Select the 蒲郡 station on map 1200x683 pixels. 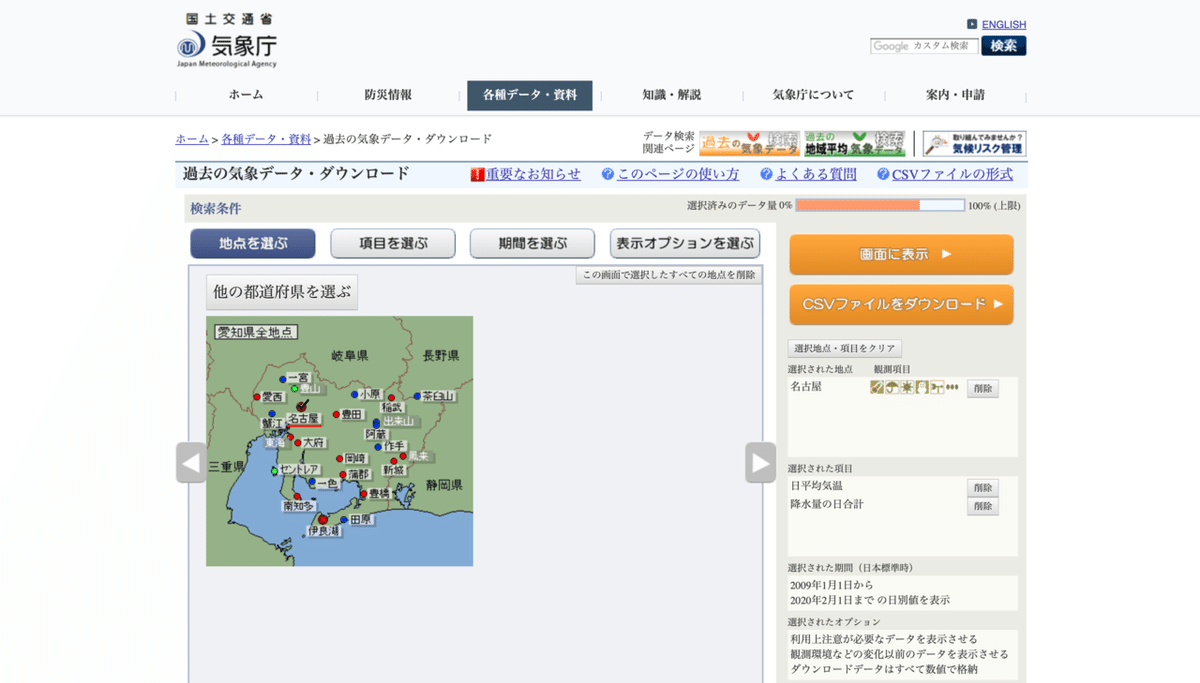(343, 474)
